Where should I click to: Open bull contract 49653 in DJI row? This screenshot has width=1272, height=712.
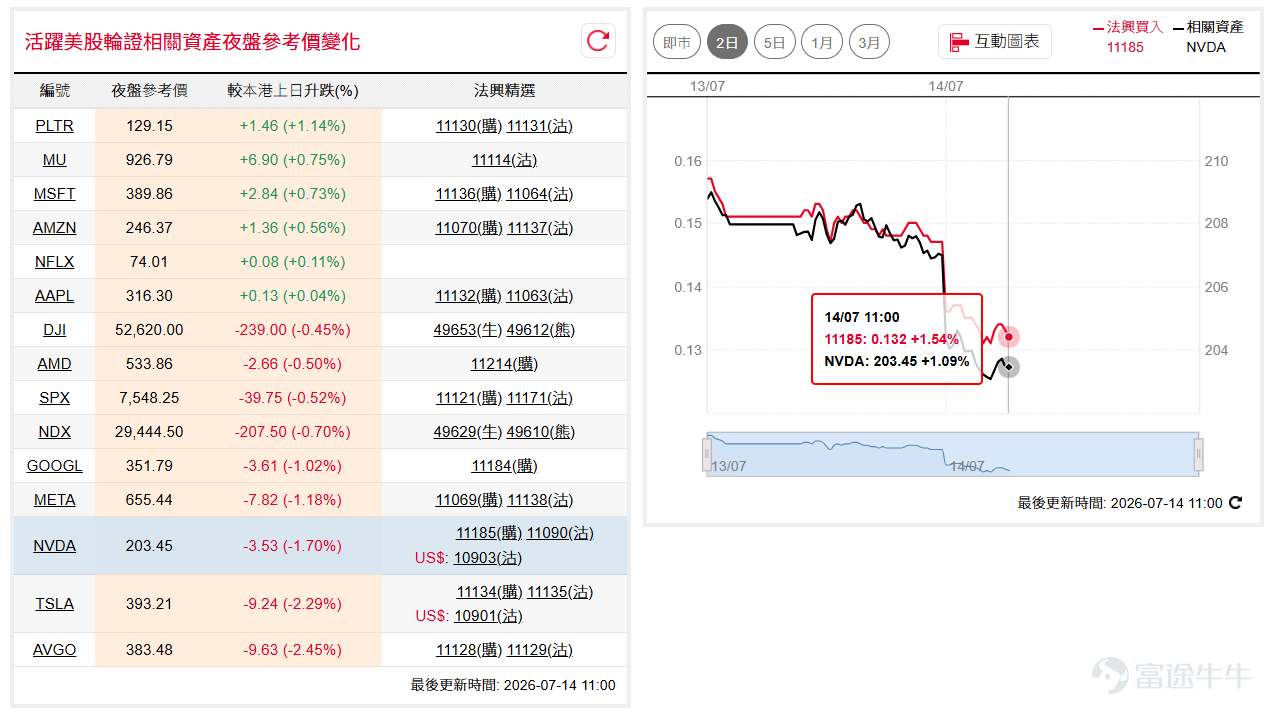453,330
